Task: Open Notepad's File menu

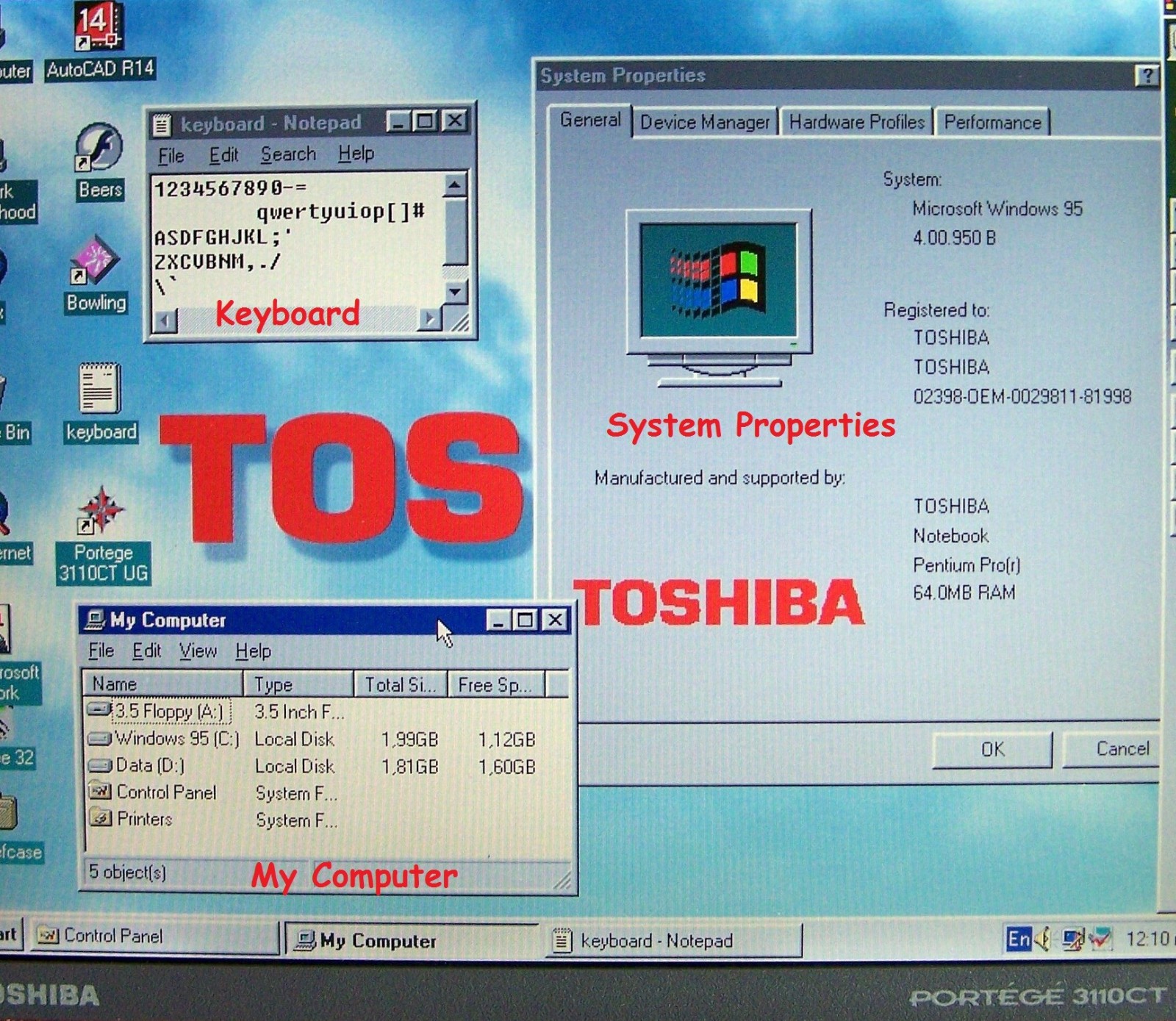Action: click(x=171, y=155)
